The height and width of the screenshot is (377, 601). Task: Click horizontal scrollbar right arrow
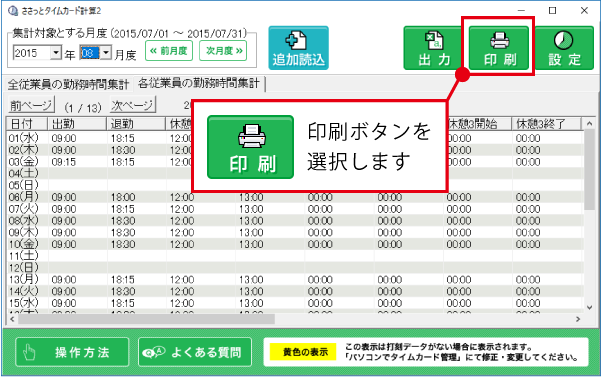click(578, 319)
